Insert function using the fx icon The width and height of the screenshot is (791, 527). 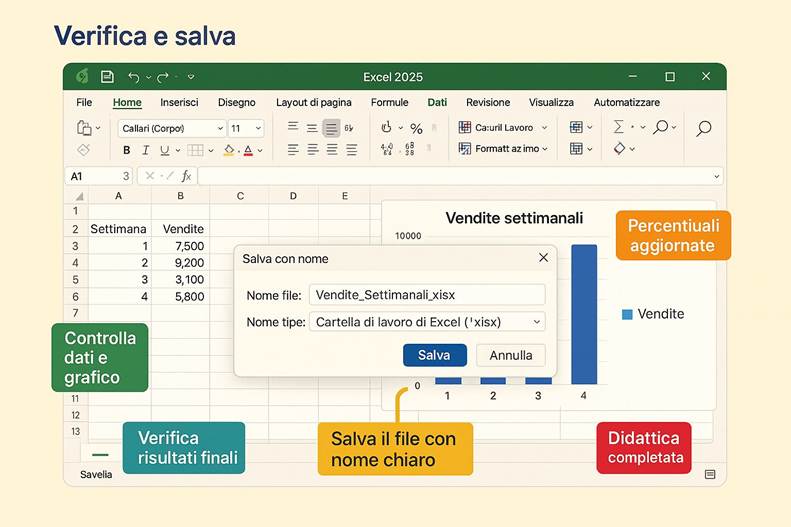(186, 176)
